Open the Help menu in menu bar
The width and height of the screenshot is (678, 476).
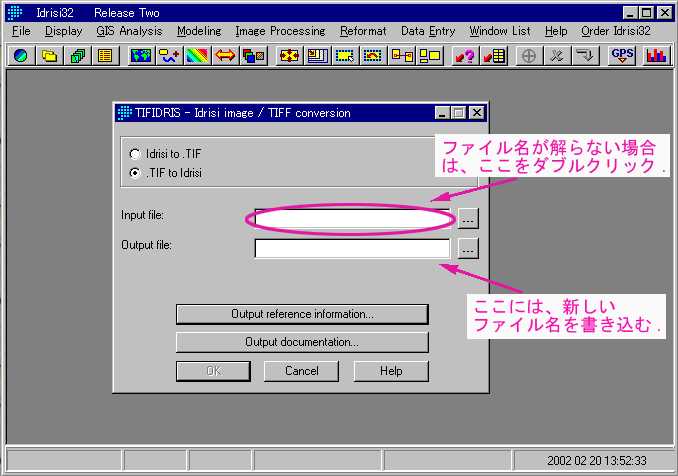point(556,31)
